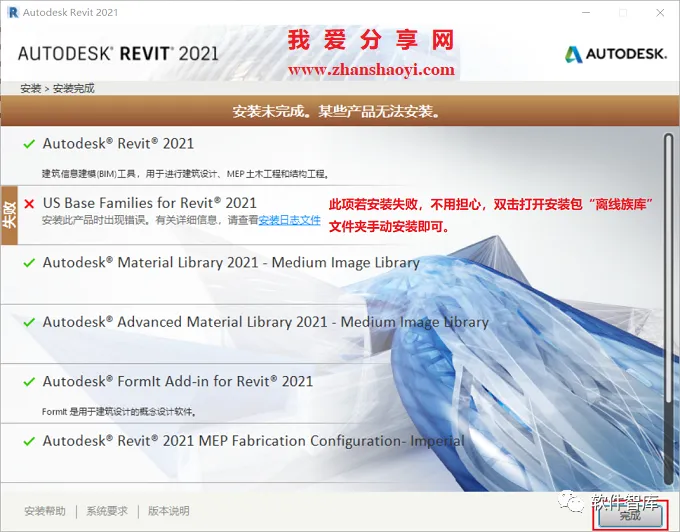Click checkmark beside MEP Fabrication Configuration Imperial
This screenshot has width=680, height=532.
(29, 441)
